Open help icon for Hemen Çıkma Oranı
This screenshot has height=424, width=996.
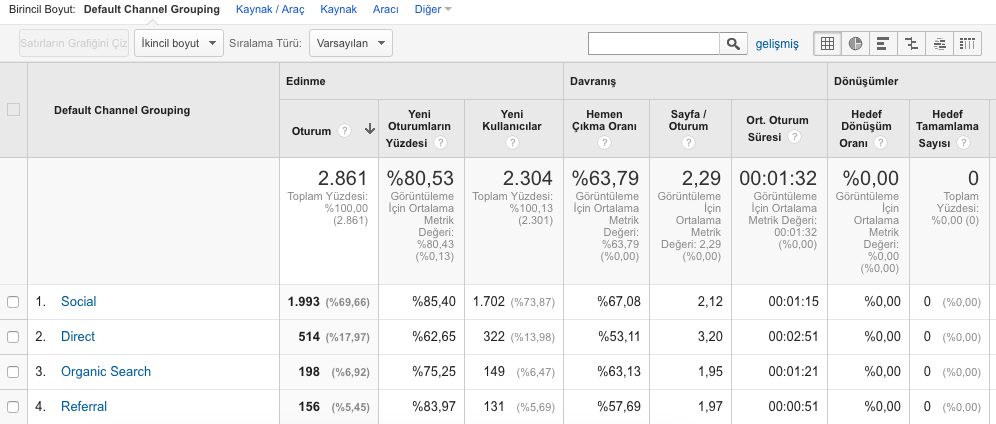604,143
